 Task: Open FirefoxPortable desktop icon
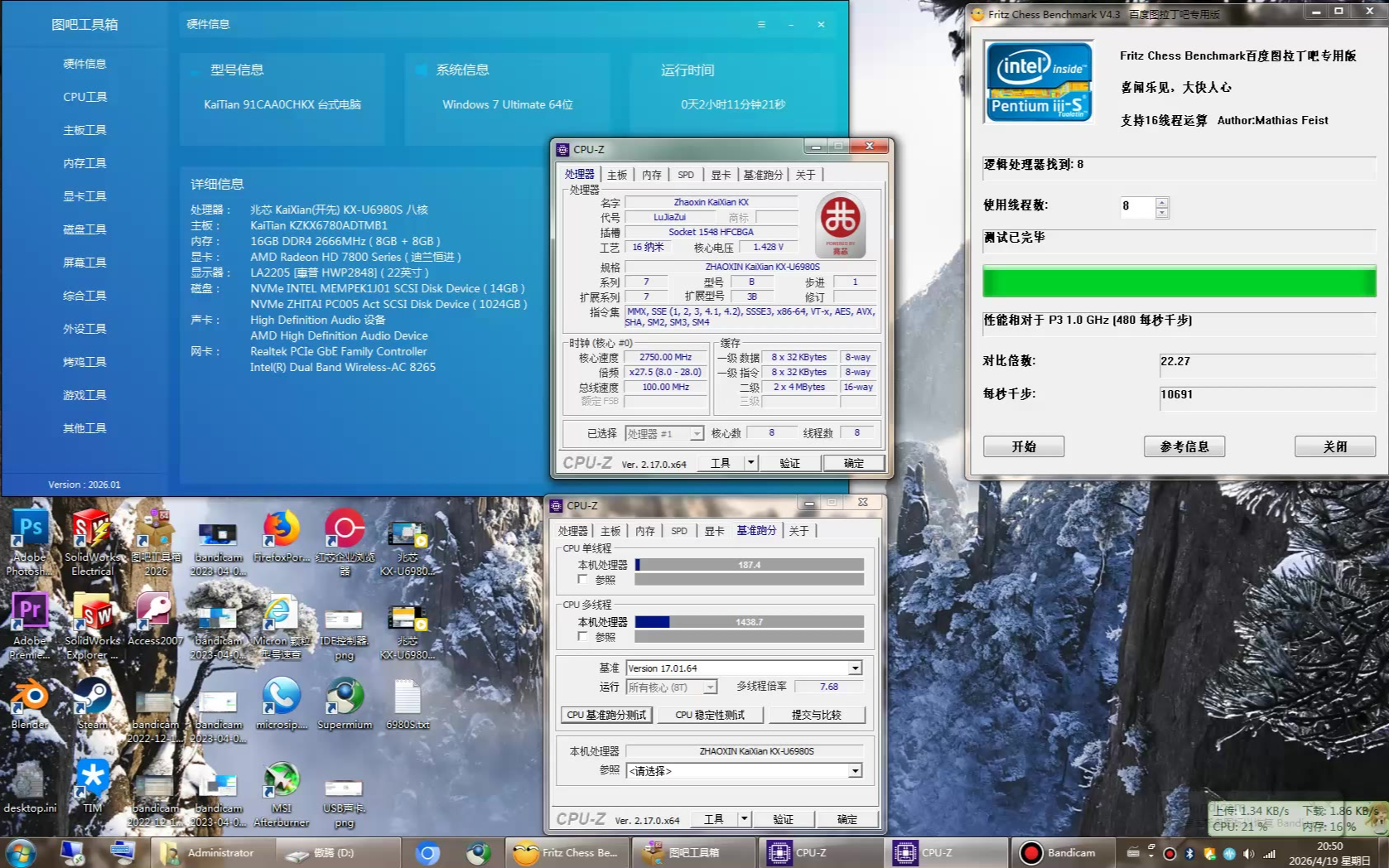click(x=282, y=537)
